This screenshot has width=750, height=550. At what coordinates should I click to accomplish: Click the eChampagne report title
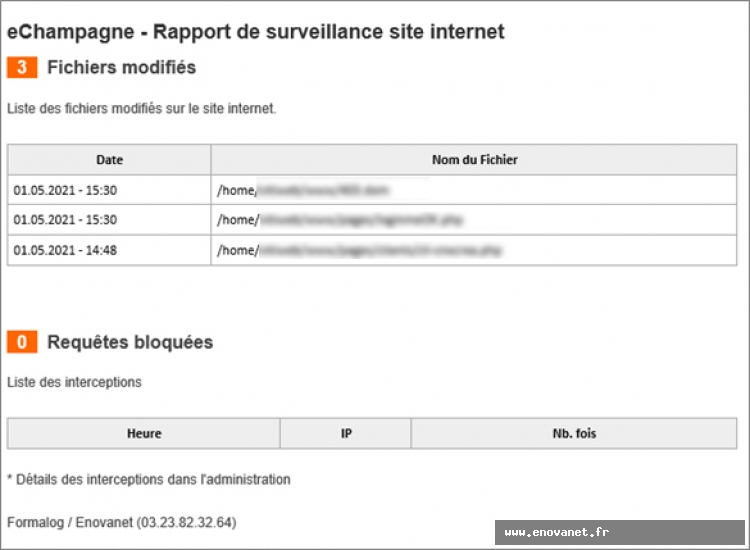coord(255,32)
